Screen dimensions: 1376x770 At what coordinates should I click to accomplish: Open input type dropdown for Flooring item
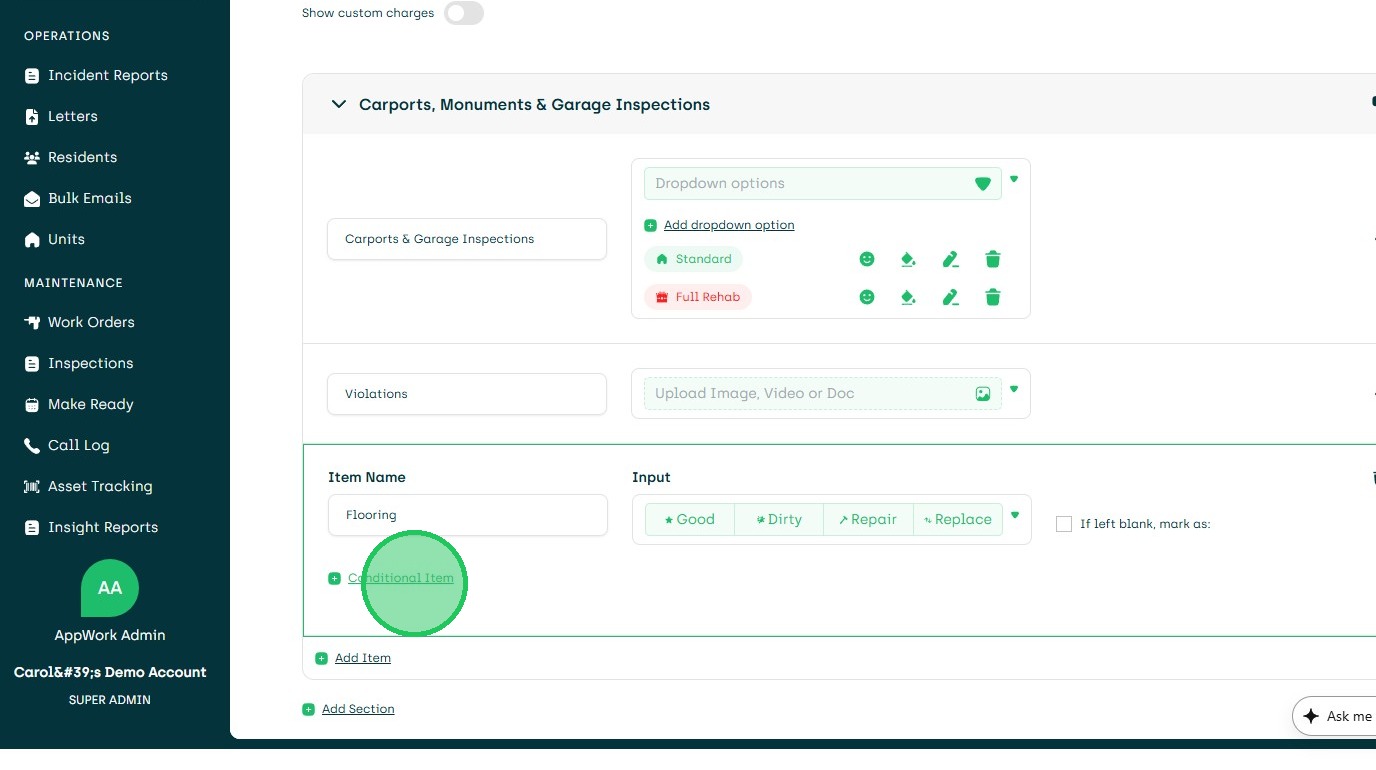(x=1015, y=516)
